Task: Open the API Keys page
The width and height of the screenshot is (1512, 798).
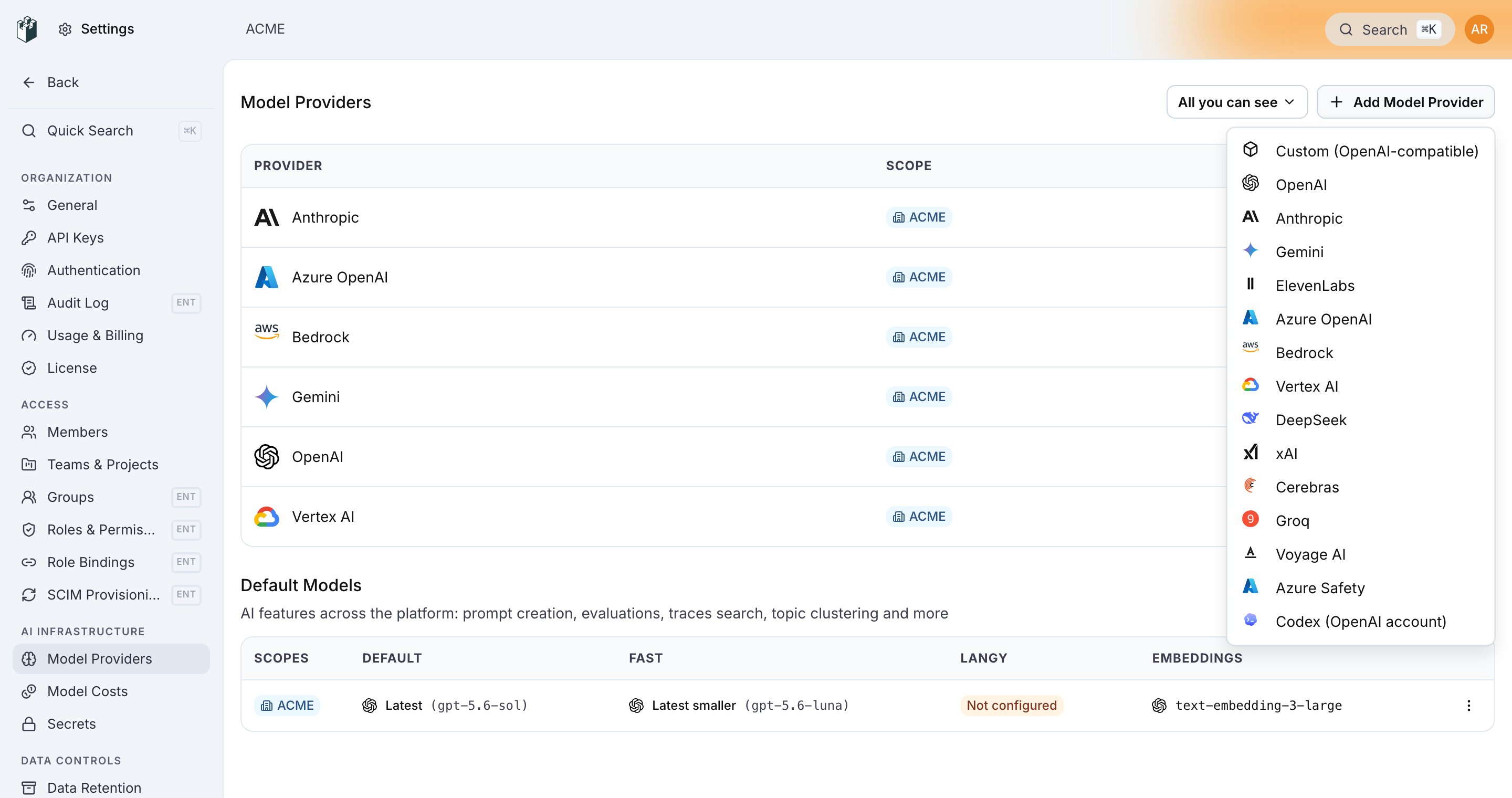Action: (x=111, y=238)
